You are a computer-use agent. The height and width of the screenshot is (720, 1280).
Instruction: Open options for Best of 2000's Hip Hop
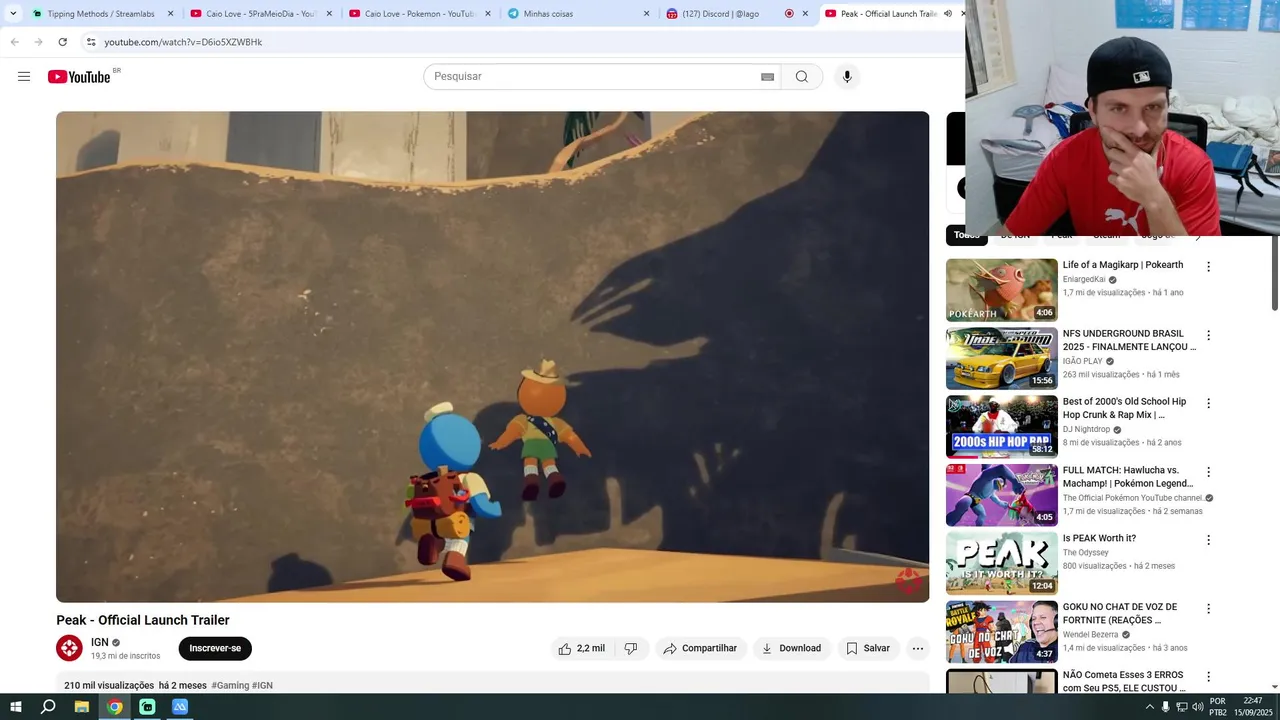pyautogui.click(x=1208, y=403)
